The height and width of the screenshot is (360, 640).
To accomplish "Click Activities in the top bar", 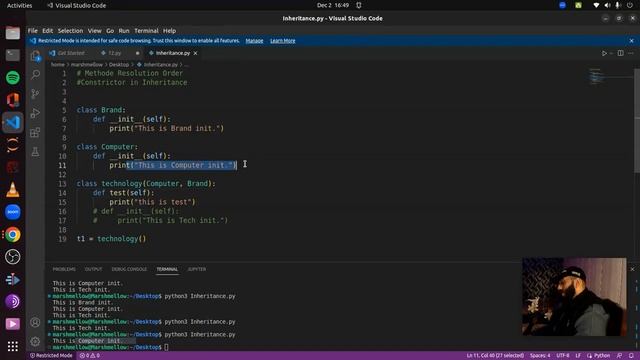I will pyautogui.click(x=20, y=5).
